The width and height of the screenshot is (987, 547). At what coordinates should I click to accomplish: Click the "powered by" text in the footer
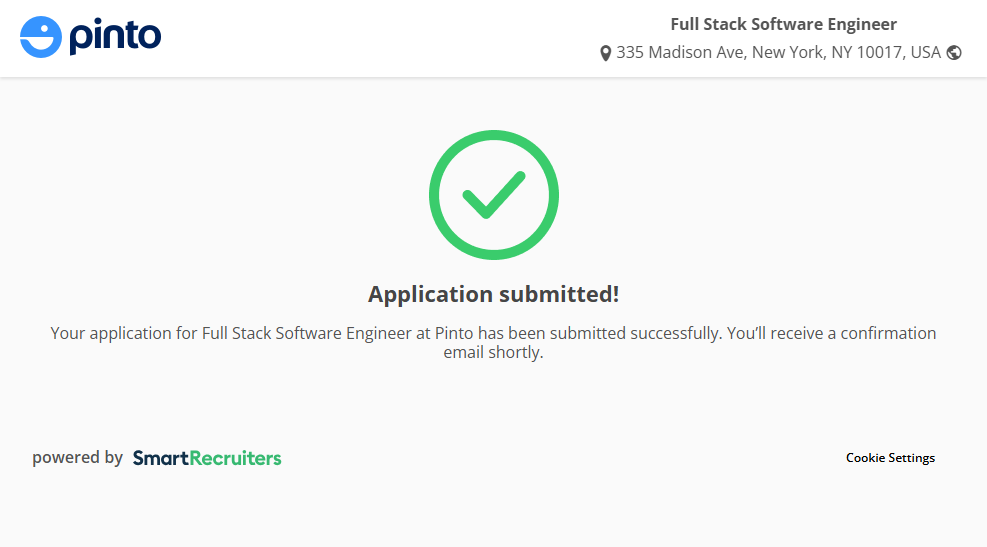click(77, 458)
